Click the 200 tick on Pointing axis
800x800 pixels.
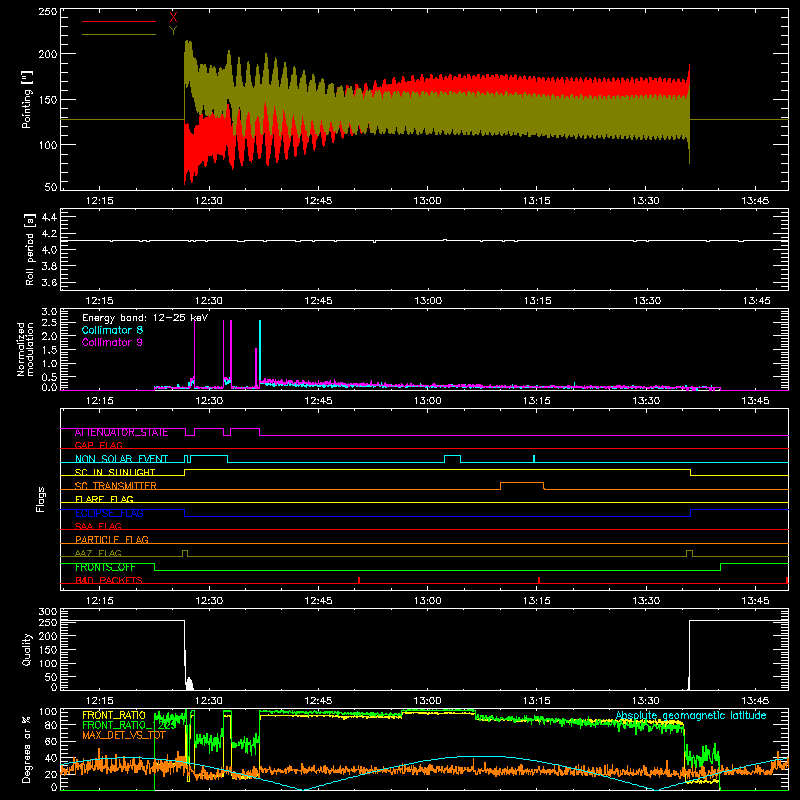[x=47, y=54]
